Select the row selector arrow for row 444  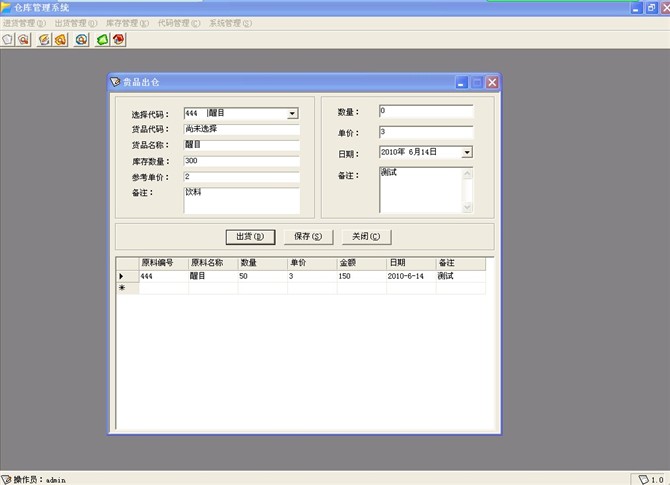coord(127,276)
